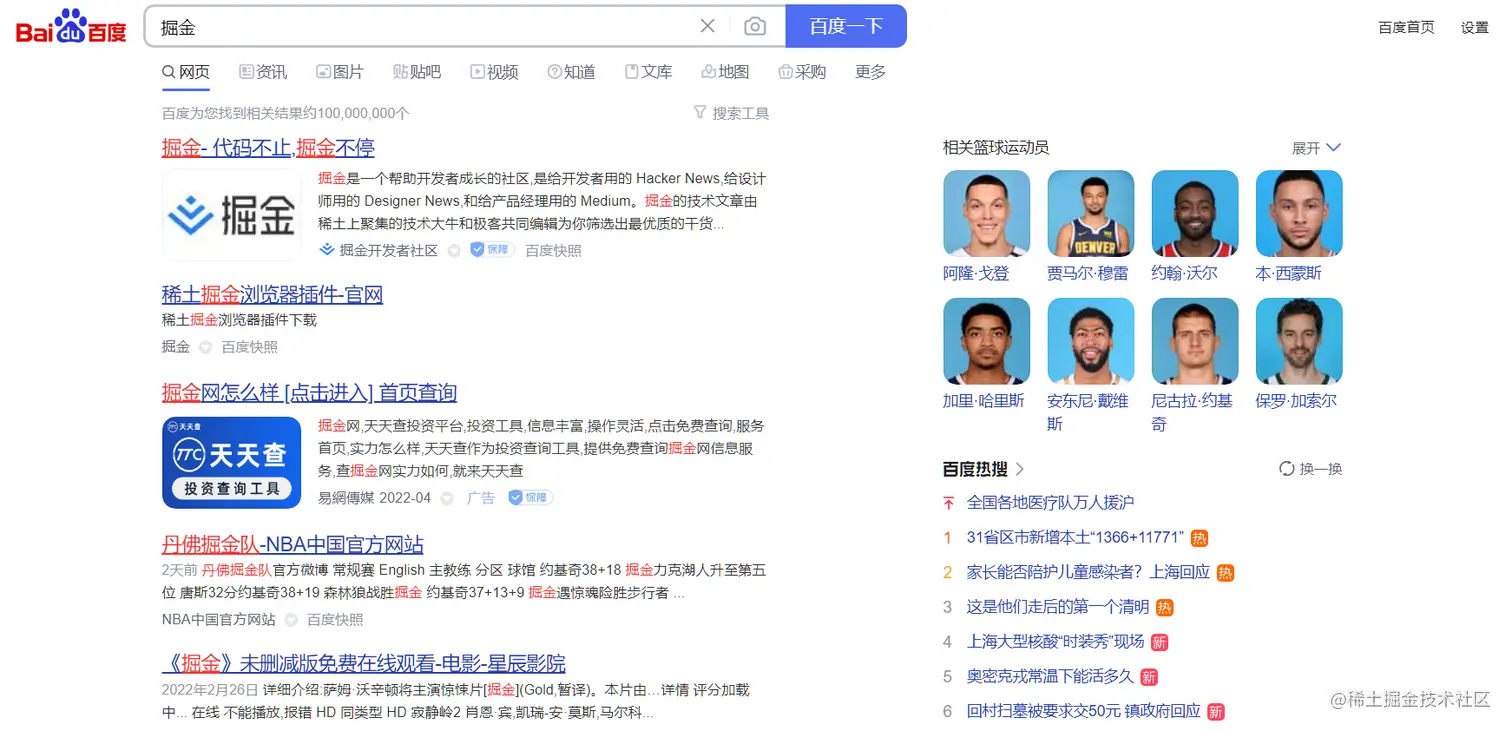Switch to the 资讯 tab
Viewport: 1512px width, 731px height.
click(x=263, y=72)
